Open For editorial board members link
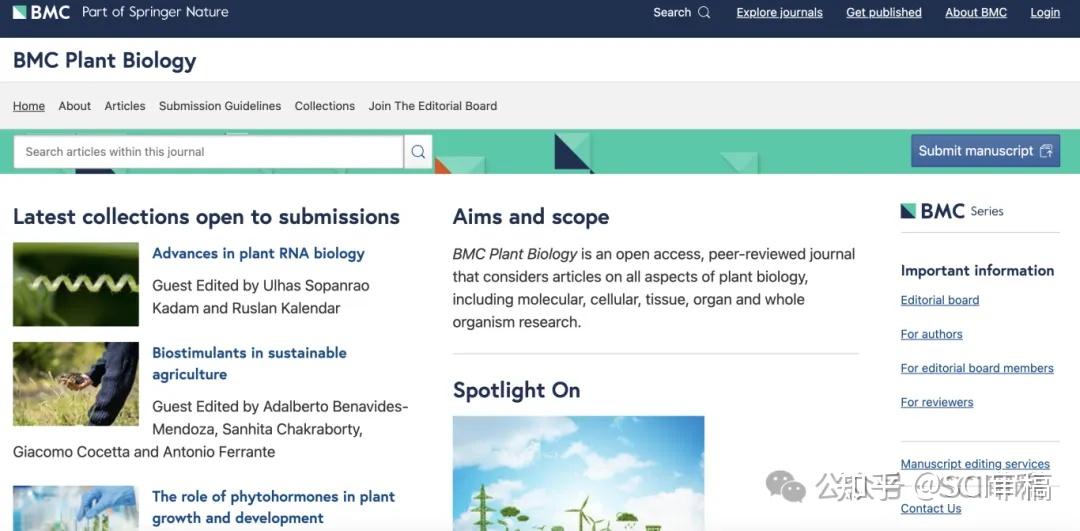1080x531 pixels. (977, 368)
